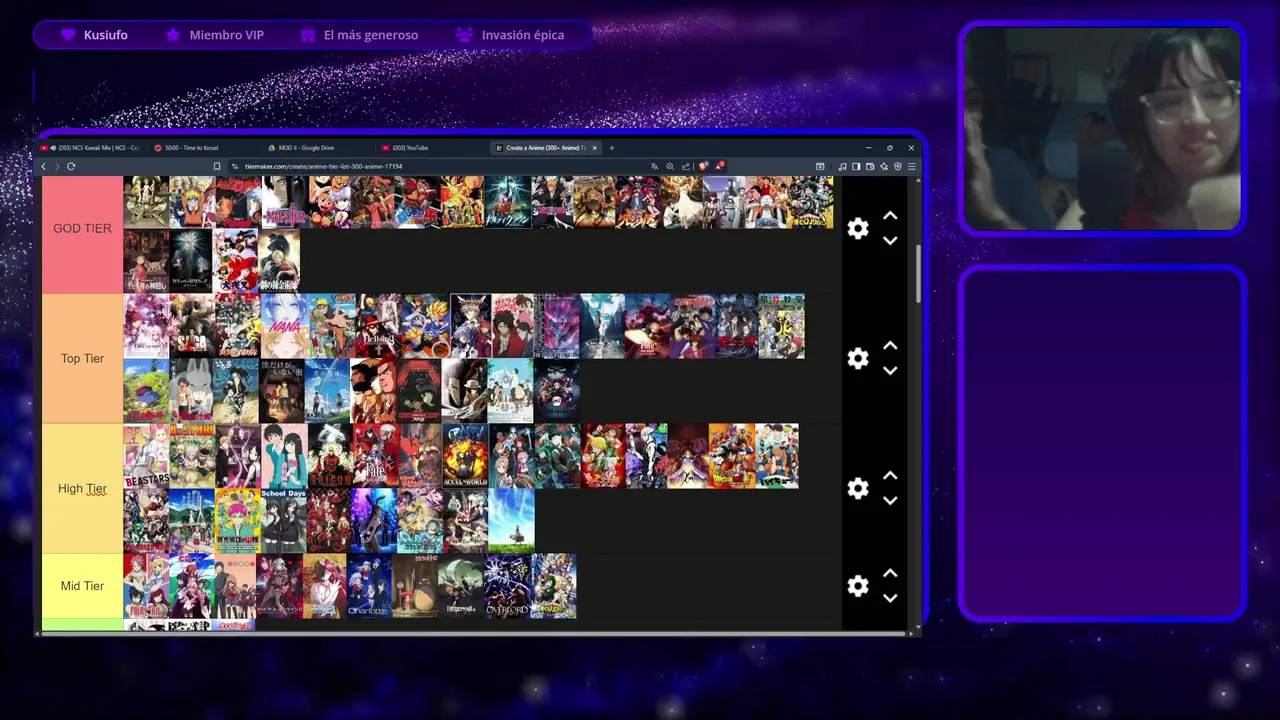Select the Fairy Tail poster in Mid Tier
1280x720 pixels.
click(145, 586)
